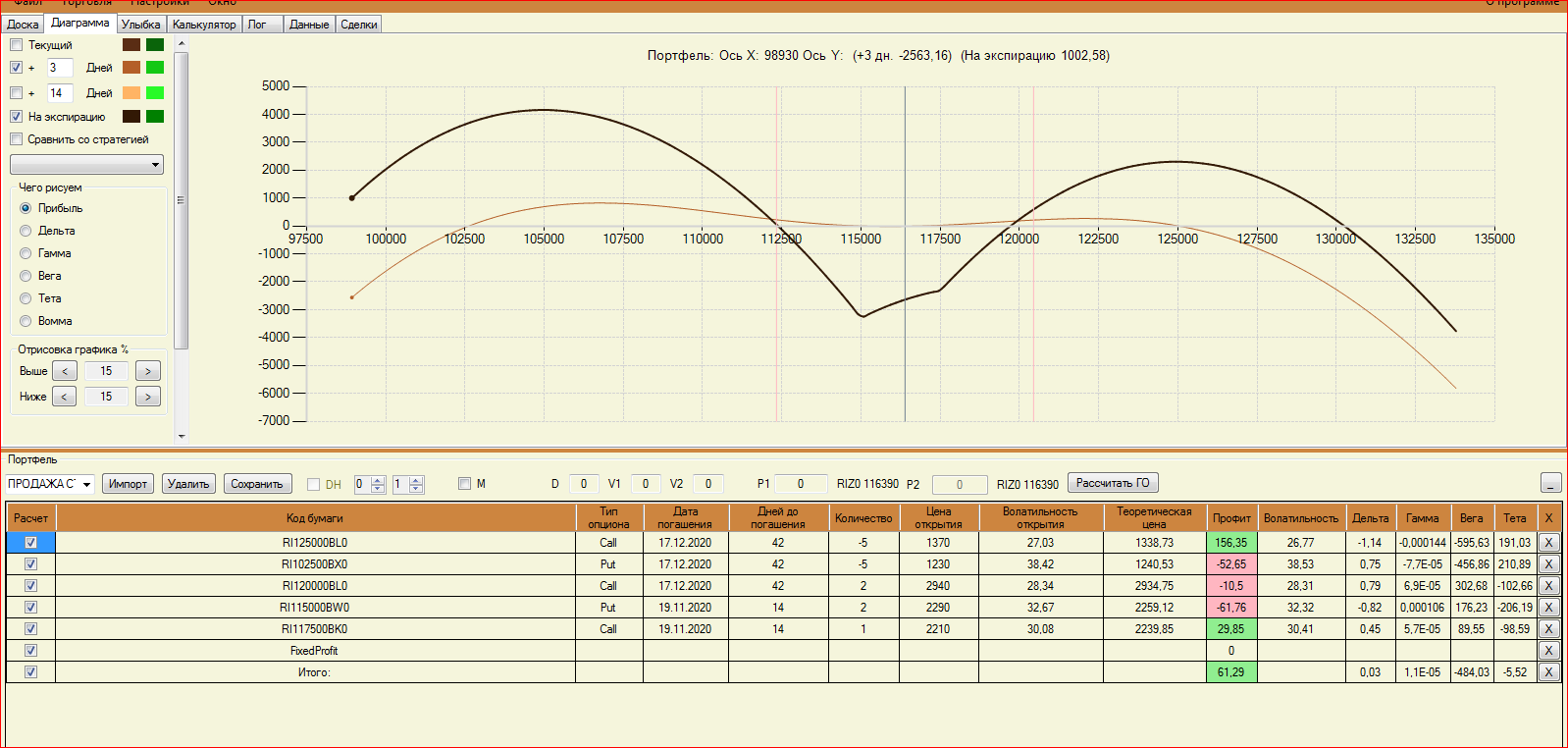This screenshot has height=748, width=1568.
Task: Click the Рассчитать ГО button
Action: pyautogui.click(x=1113, y=483)
